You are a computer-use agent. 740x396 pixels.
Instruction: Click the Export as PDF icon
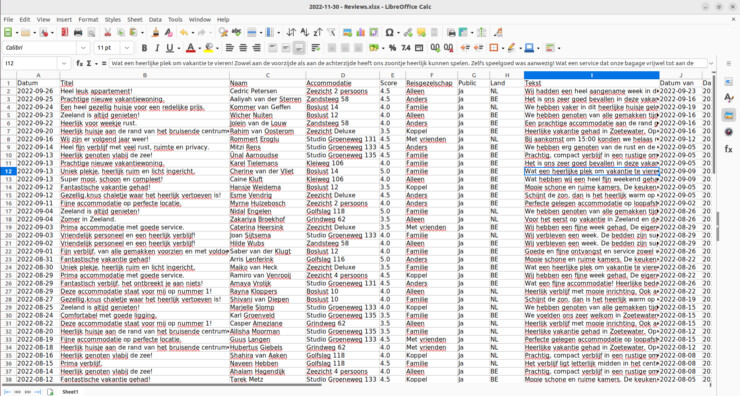[65, 33]
